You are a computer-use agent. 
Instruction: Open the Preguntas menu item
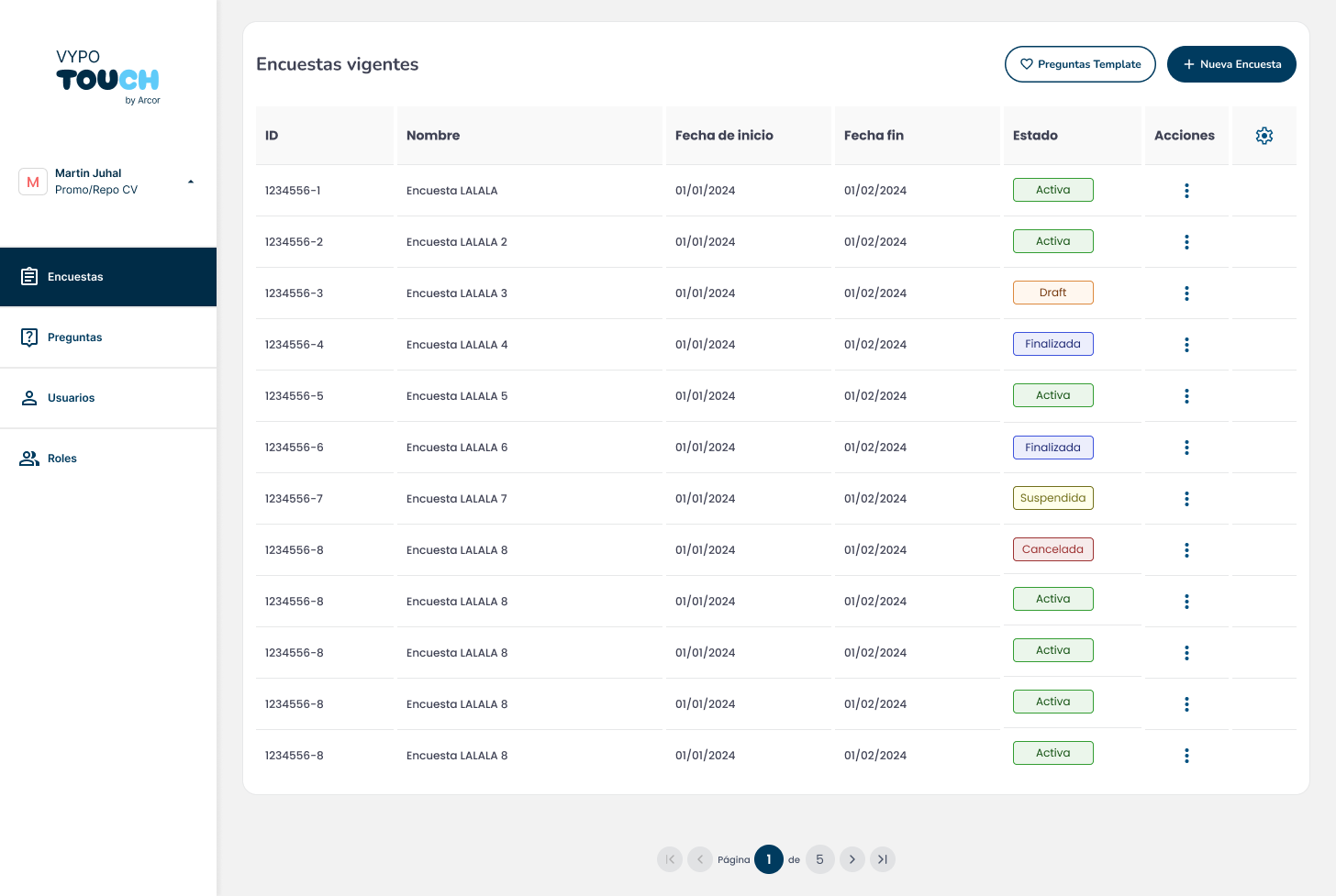(x=108, y=337)
